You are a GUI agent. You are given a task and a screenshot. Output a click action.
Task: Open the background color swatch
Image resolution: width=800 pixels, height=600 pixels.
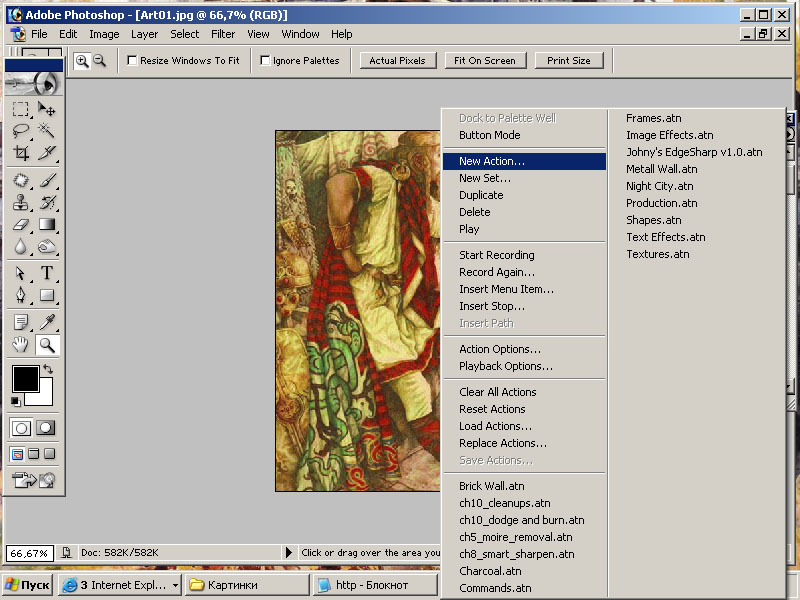tap(45, 398)
